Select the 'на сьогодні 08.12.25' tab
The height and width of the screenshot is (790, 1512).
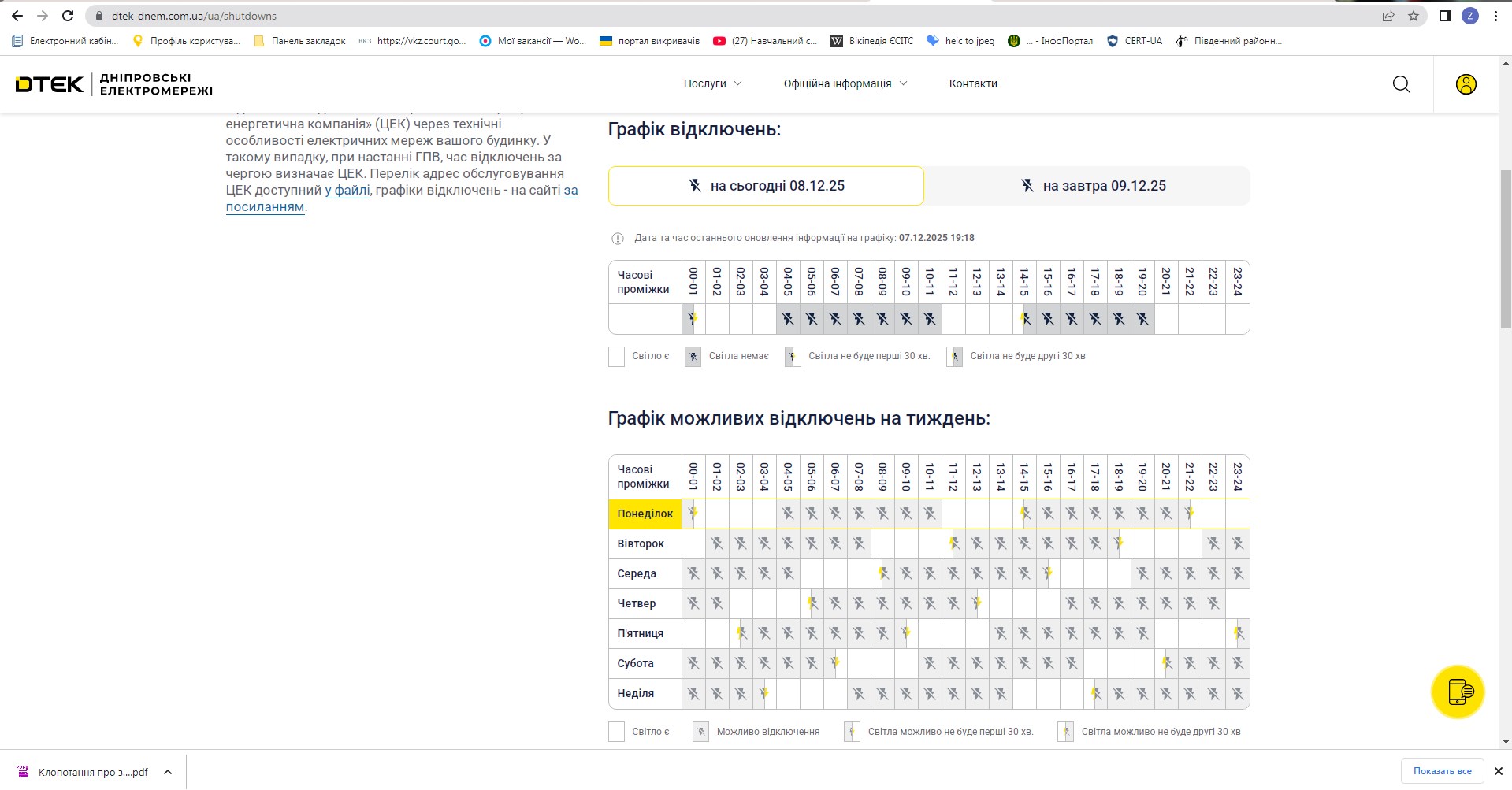pyautogui.click(x=765, y=186)
